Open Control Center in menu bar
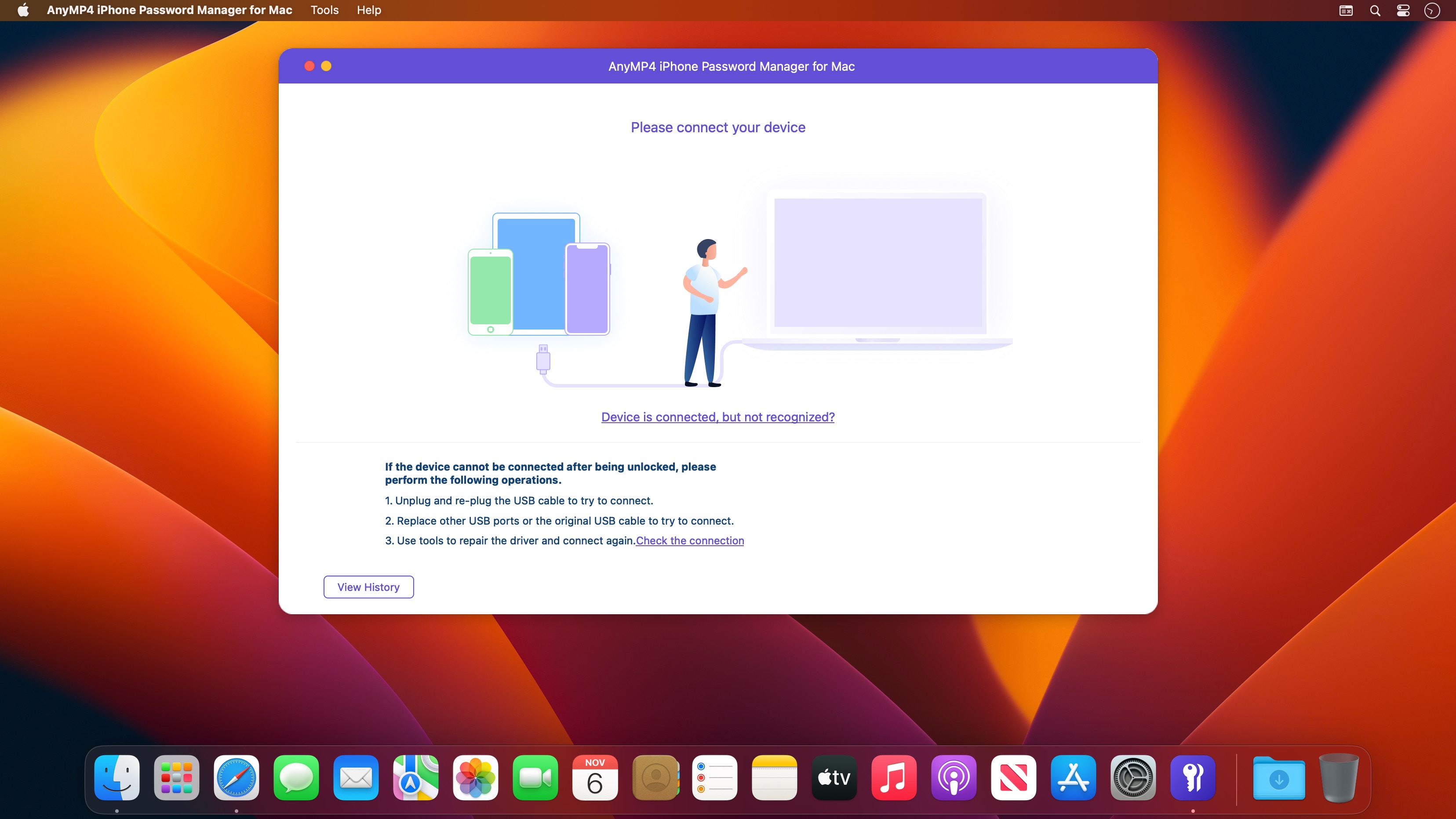 [x=1403, y=11]
